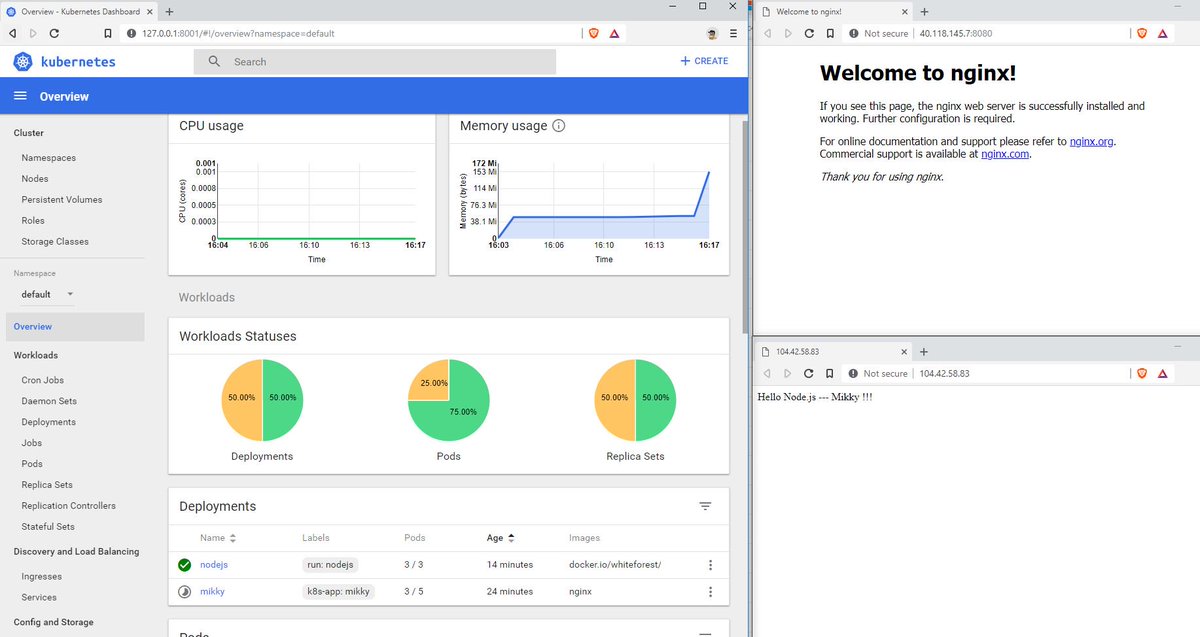Open Pods in the sidebar
This screenshot has height=637, width=1200.
coord(32,464)
